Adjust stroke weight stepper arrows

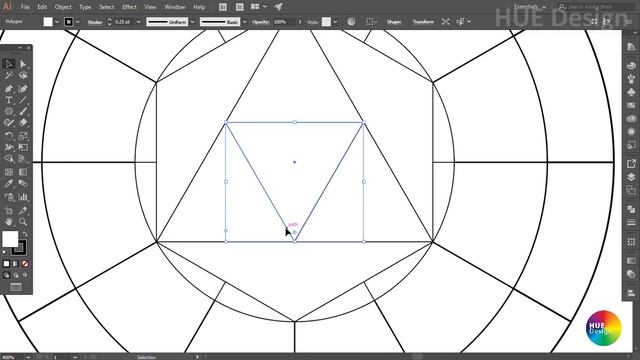pos(109,22)
